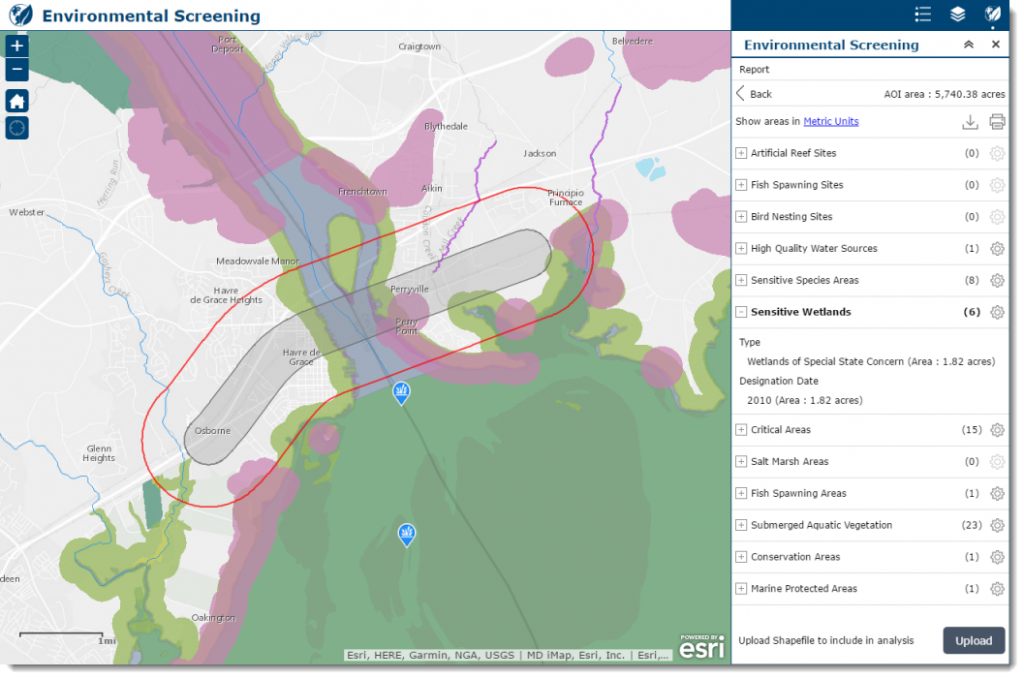Click Havre de Grace map label
1024x679 pixels.
(301, 357)
